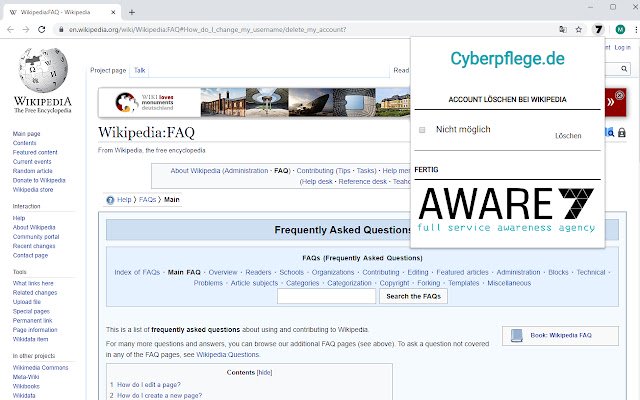
Task: Open a new browser tab
Action: pos(131,12)
